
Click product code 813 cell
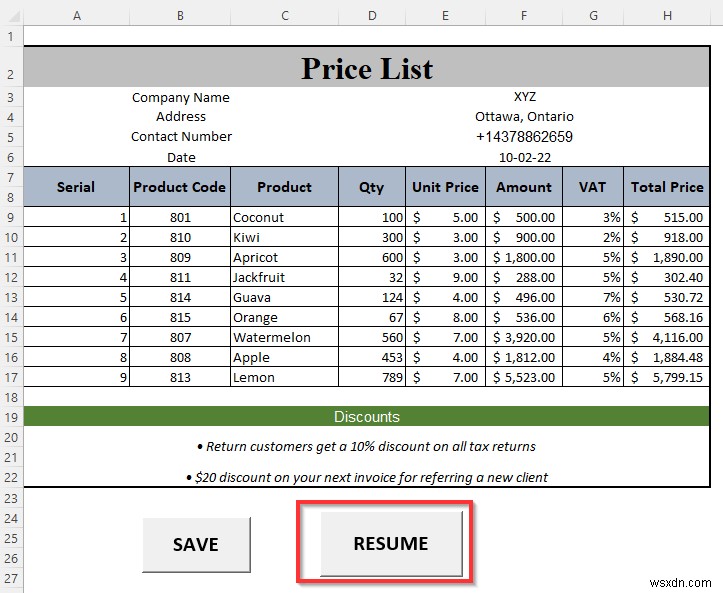(180, 377)
